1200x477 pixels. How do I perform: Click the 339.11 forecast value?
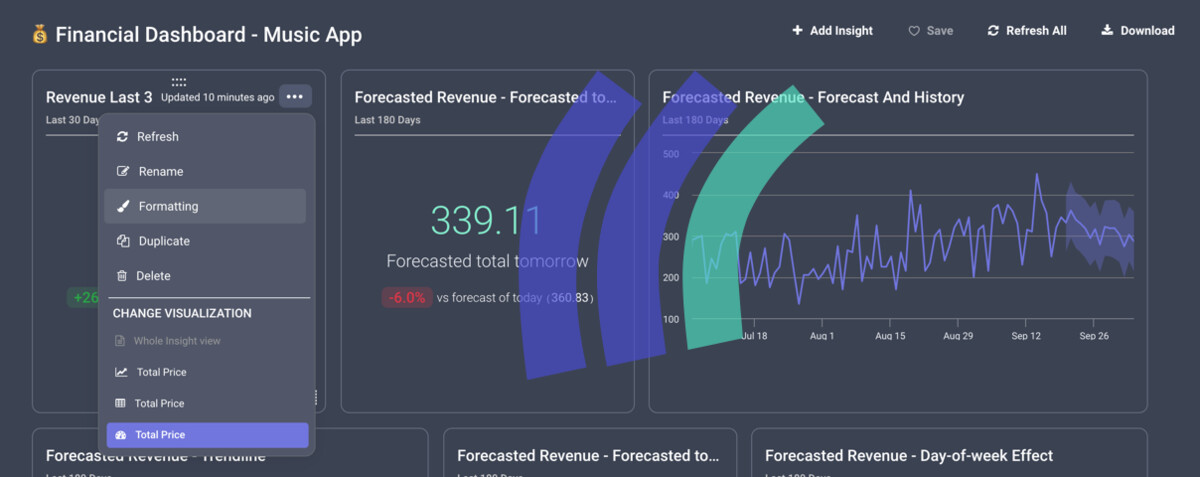point(486,220)
